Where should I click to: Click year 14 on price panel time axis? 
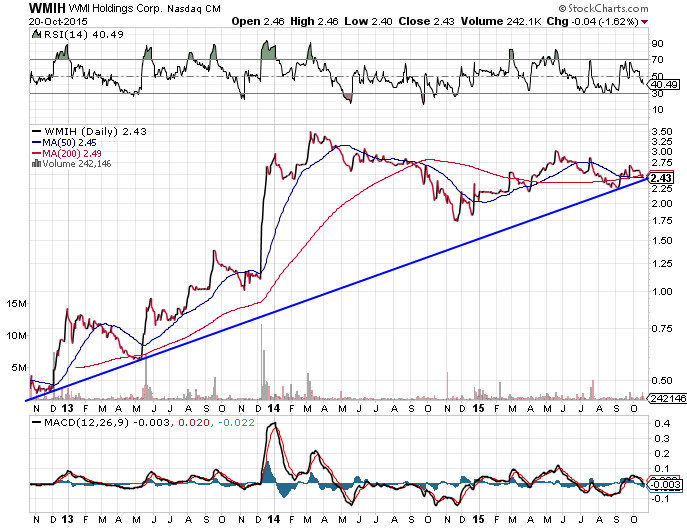click(x=273, y=408)
